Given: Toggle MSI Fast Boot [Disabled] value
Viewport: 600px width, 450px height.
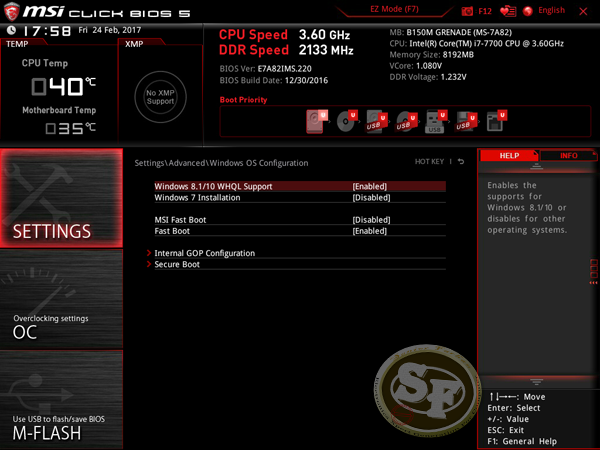Looking at the screenshot, I should (x=371, y=220).
